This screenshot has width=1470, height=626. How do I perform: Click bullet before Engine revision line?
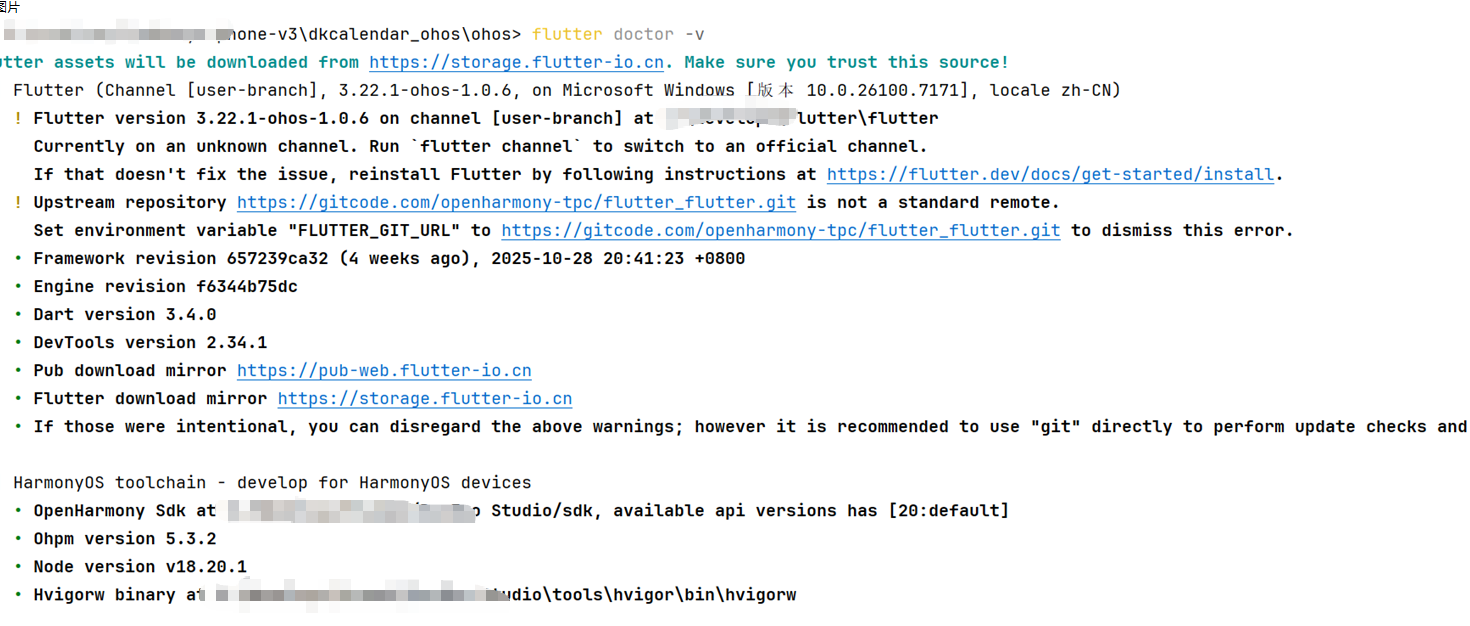[18, 287]
